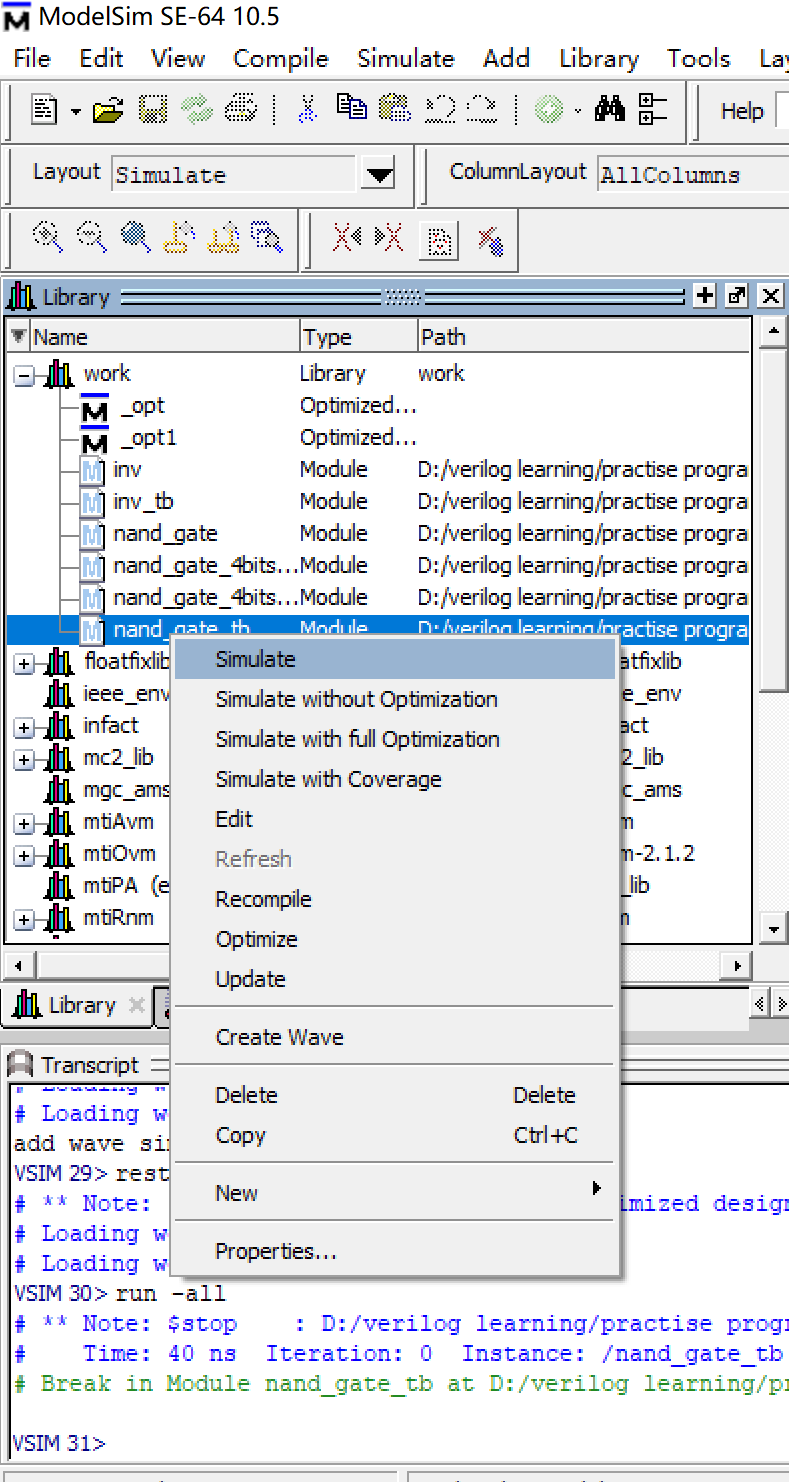Viewport: 789px width, 1482px height.
Task: Click the Library list scroll-up arrow
Action: pos(772,331)
